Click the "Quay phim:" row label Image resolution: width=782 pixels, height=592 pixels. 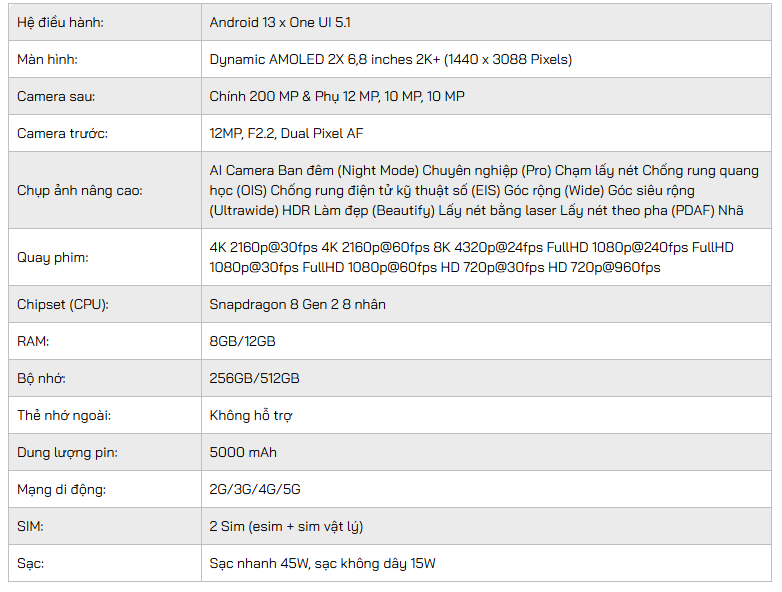[x=53, y=257]
